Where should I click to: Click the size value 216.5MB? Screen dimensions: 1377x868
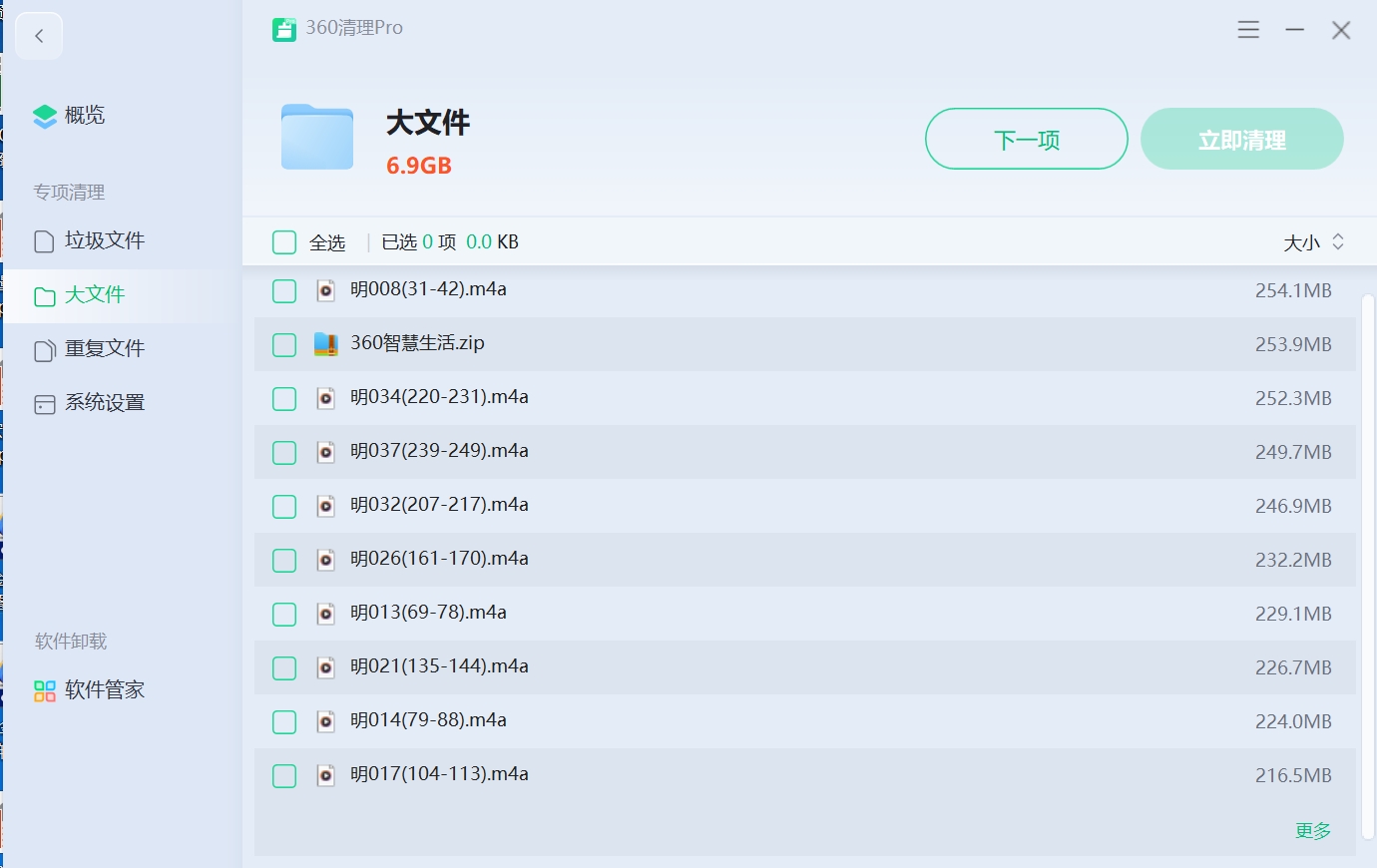pyautogui.click(x=1293, y=776)
